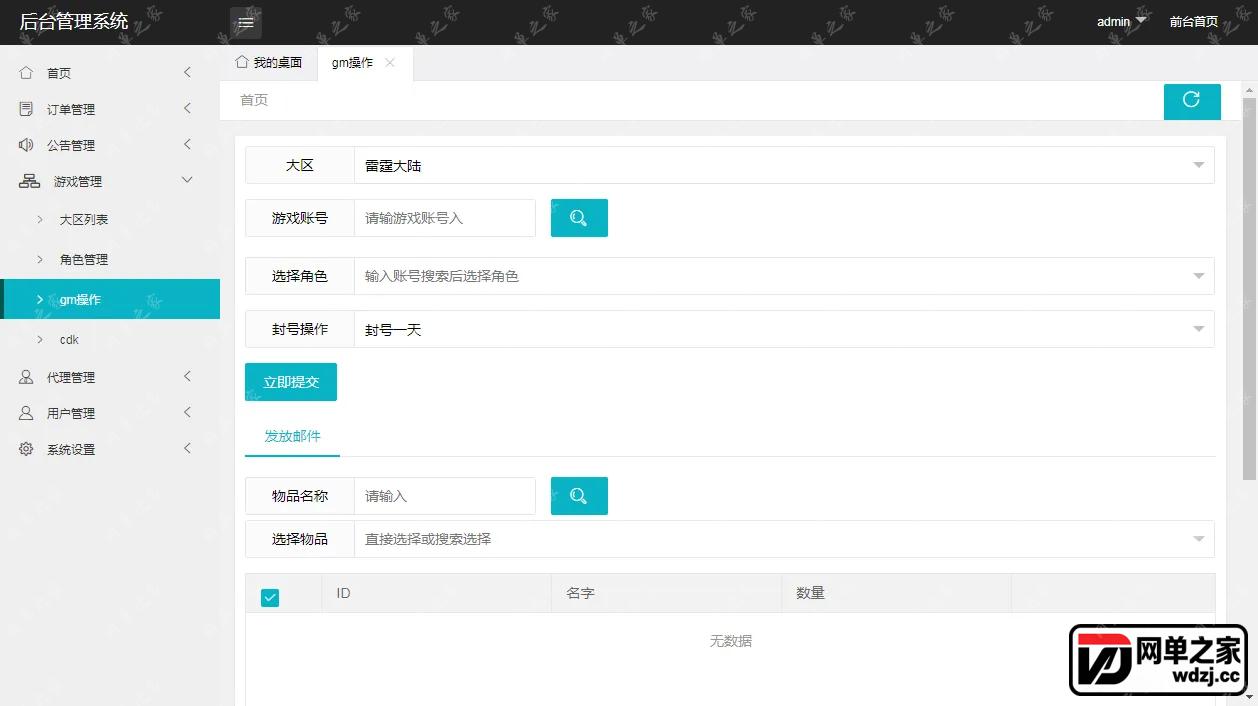Focus the 物品名称 input field
The height and width of the screenshot is (706, 1258).
(445, 496)
